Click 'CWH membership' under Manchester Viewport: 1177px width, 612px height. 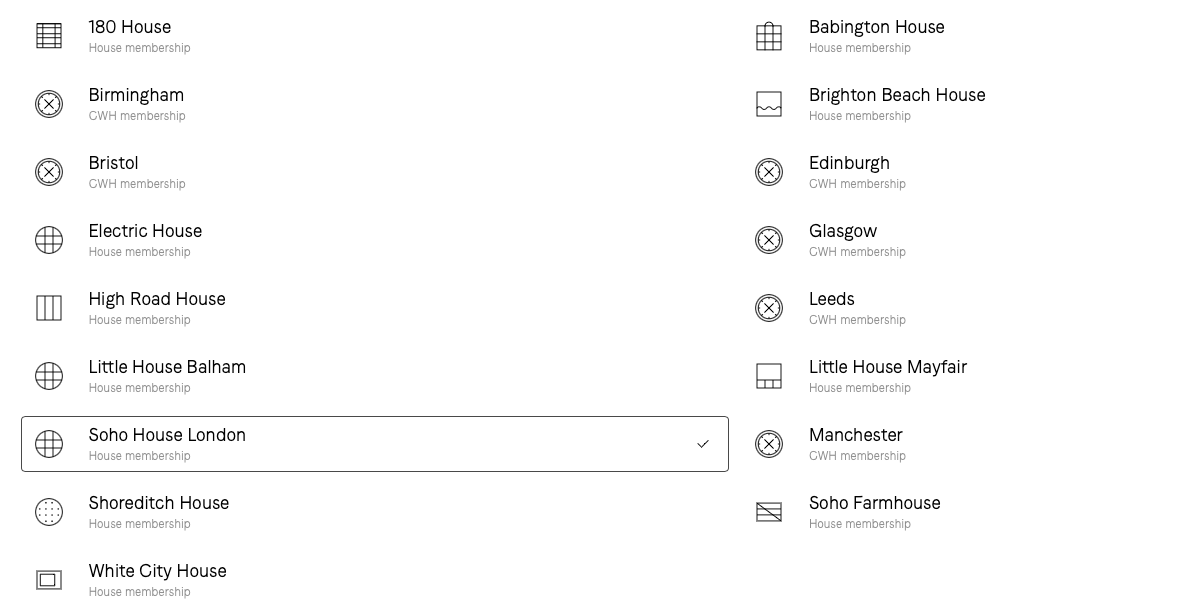coord(857,457)
